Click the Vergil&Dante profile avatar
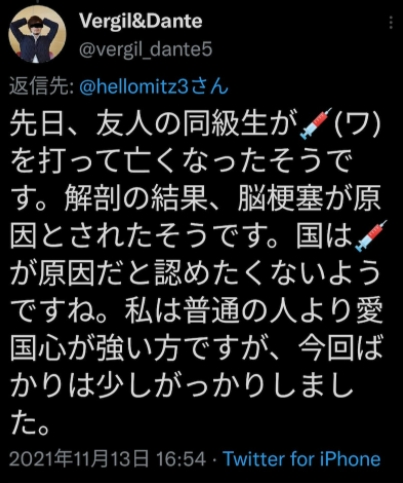Image resolution: width=403 pixels, height=483 pixels. (37, 34)
